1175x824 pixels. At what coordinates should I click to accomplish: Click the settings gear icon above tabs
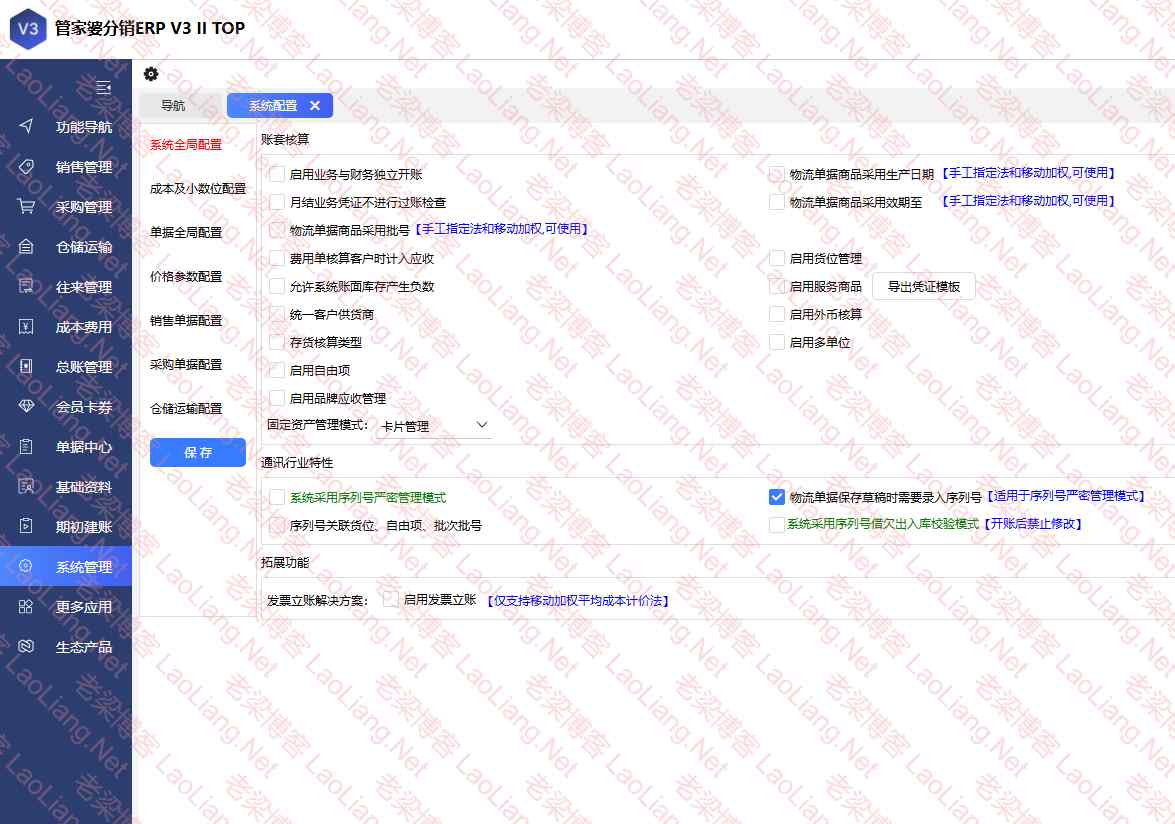pos(151,74)
